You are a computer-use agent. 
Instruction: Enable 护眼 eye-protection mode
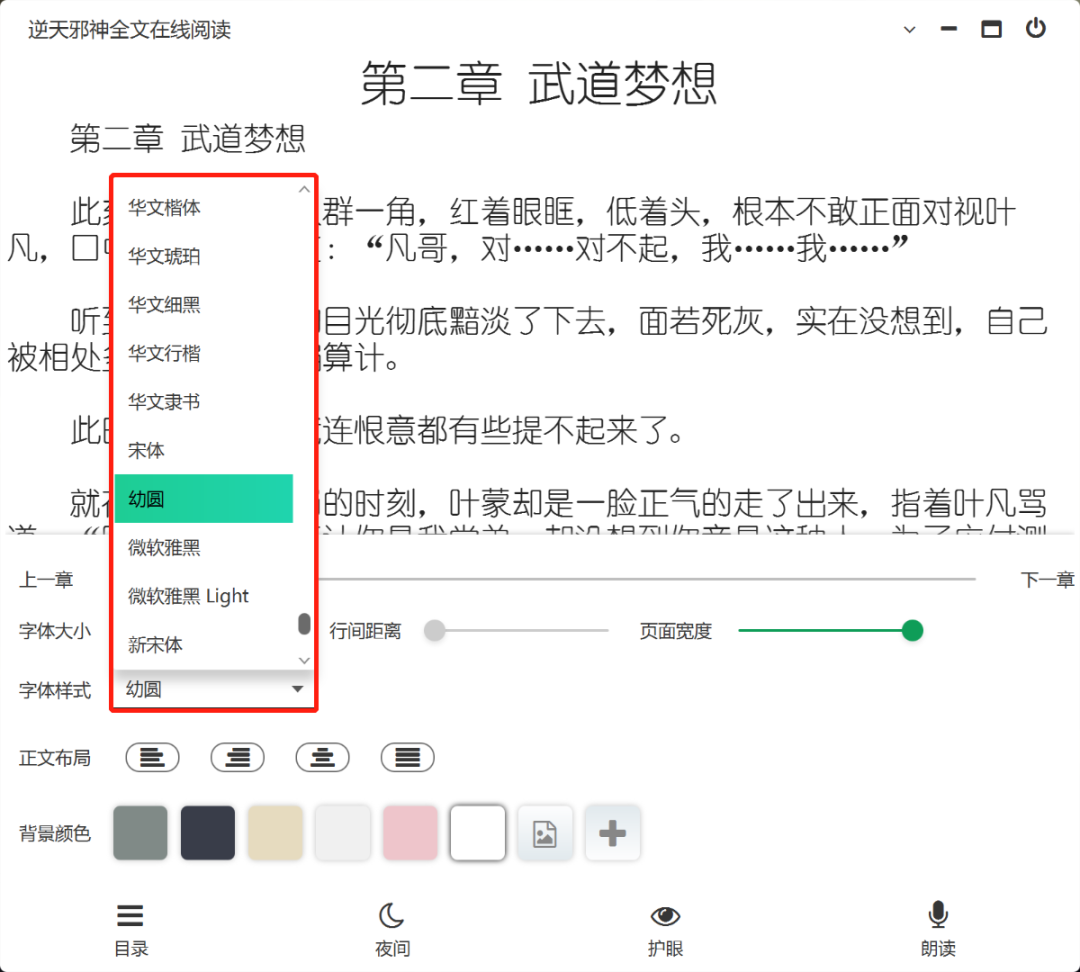(665, 930)
